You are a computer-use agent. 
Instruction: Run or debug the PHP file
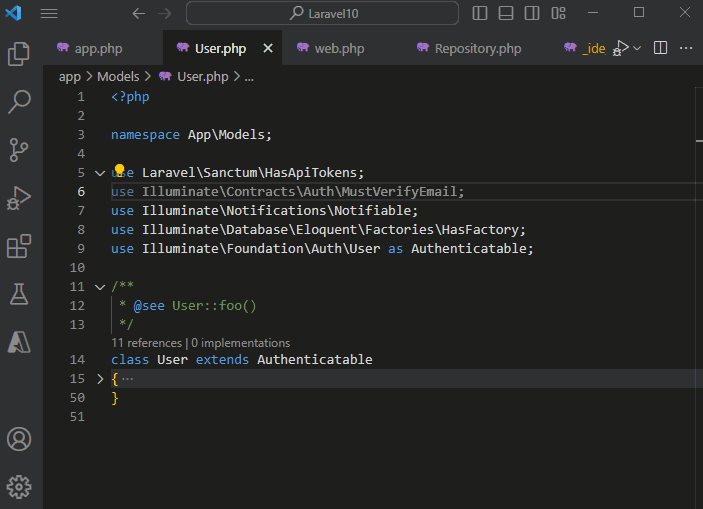(621, 48)
